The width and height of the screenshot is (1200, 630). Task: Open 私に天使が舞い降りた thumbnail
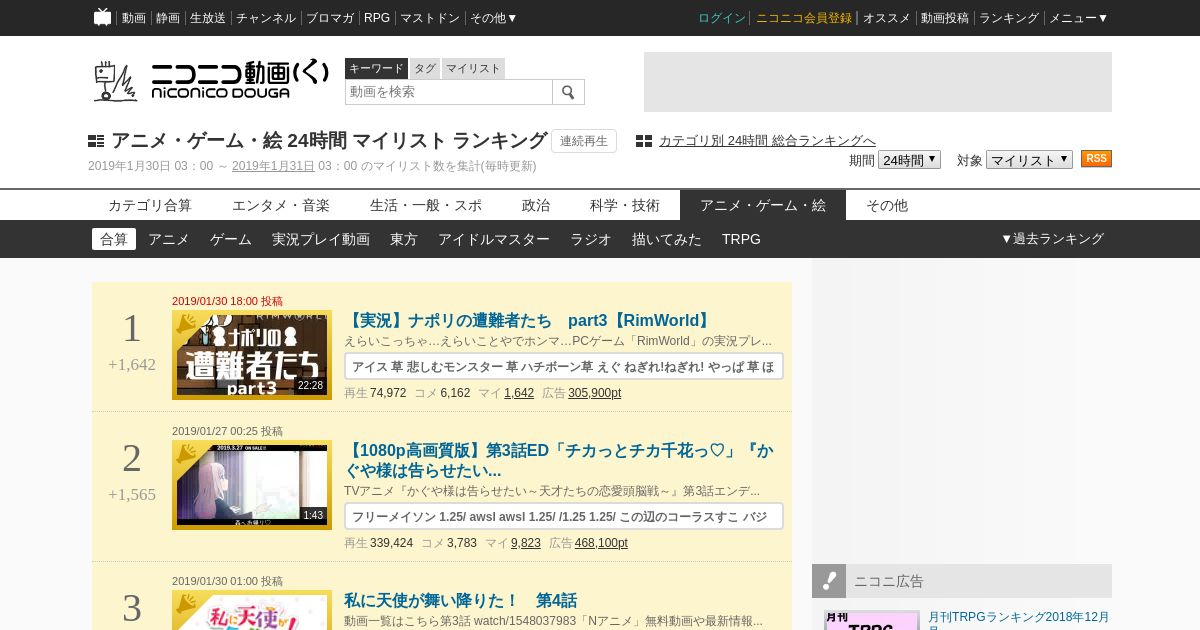click(252, 610)
